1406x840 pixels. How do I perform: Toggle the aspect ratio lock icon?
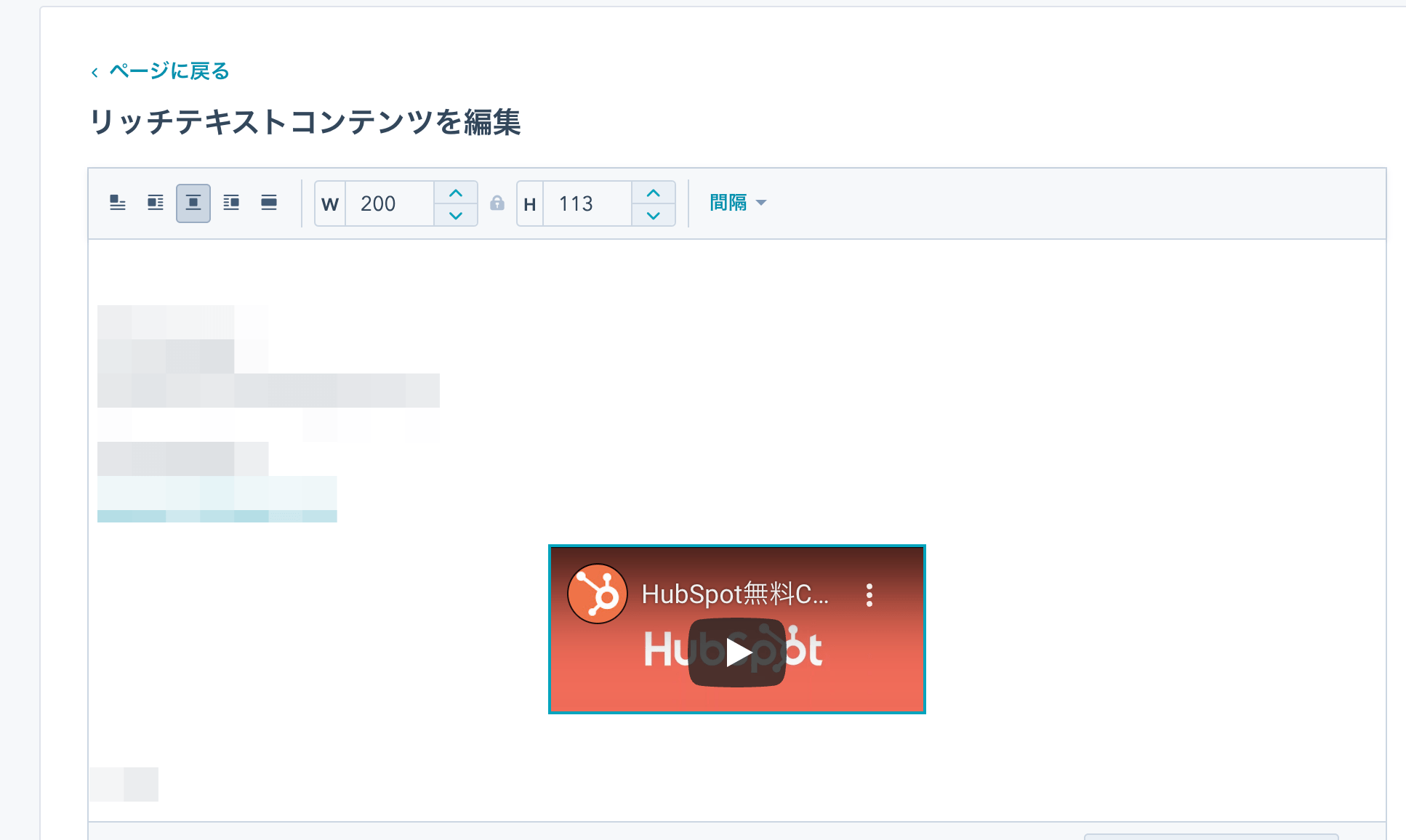tap(497, 203)
